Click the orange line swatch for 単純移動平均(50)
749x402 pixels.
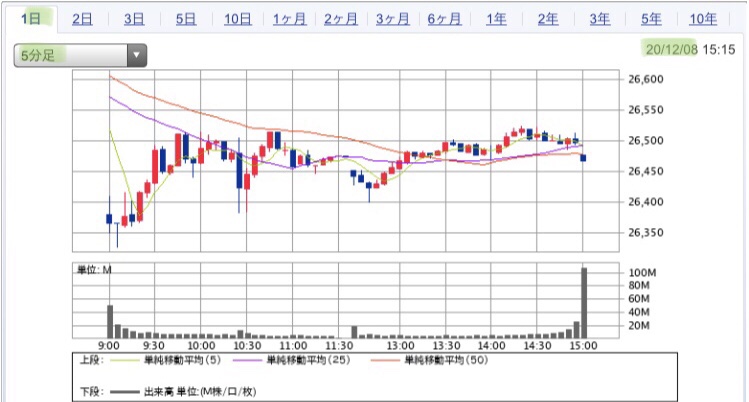pyautogui.click(x=385, y=360)
